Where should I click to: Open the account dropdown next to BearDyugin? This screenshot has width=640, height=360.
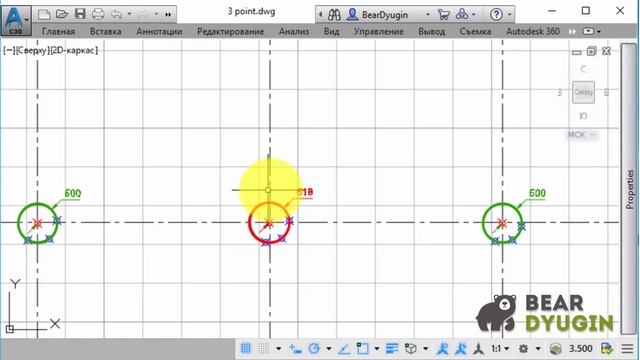[x=427, y=15]
